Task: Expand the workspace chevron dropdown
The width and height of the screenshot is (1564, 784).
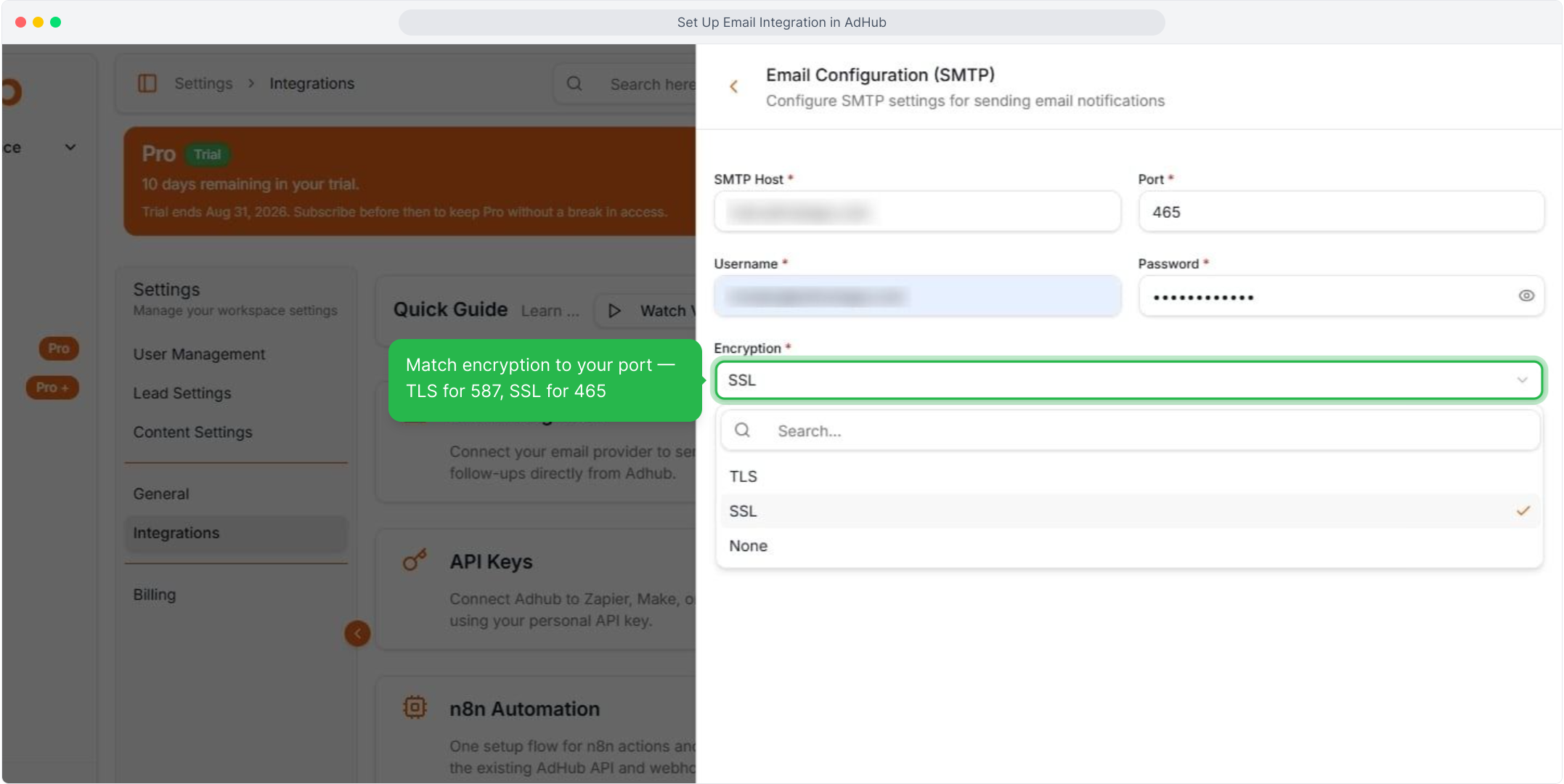Action: [70, 147]
